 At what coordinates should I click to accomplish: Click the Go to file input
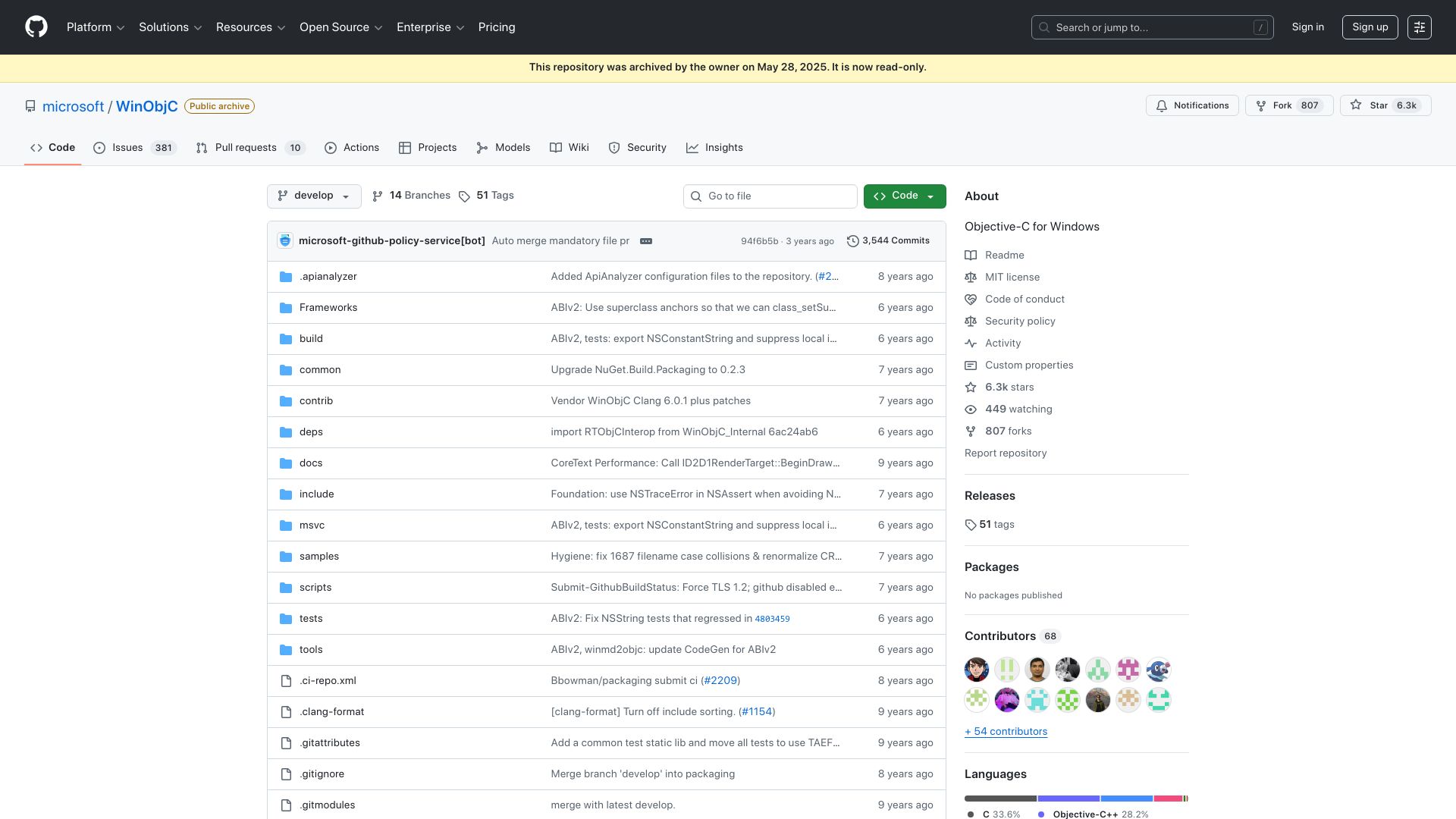(770, 196)
